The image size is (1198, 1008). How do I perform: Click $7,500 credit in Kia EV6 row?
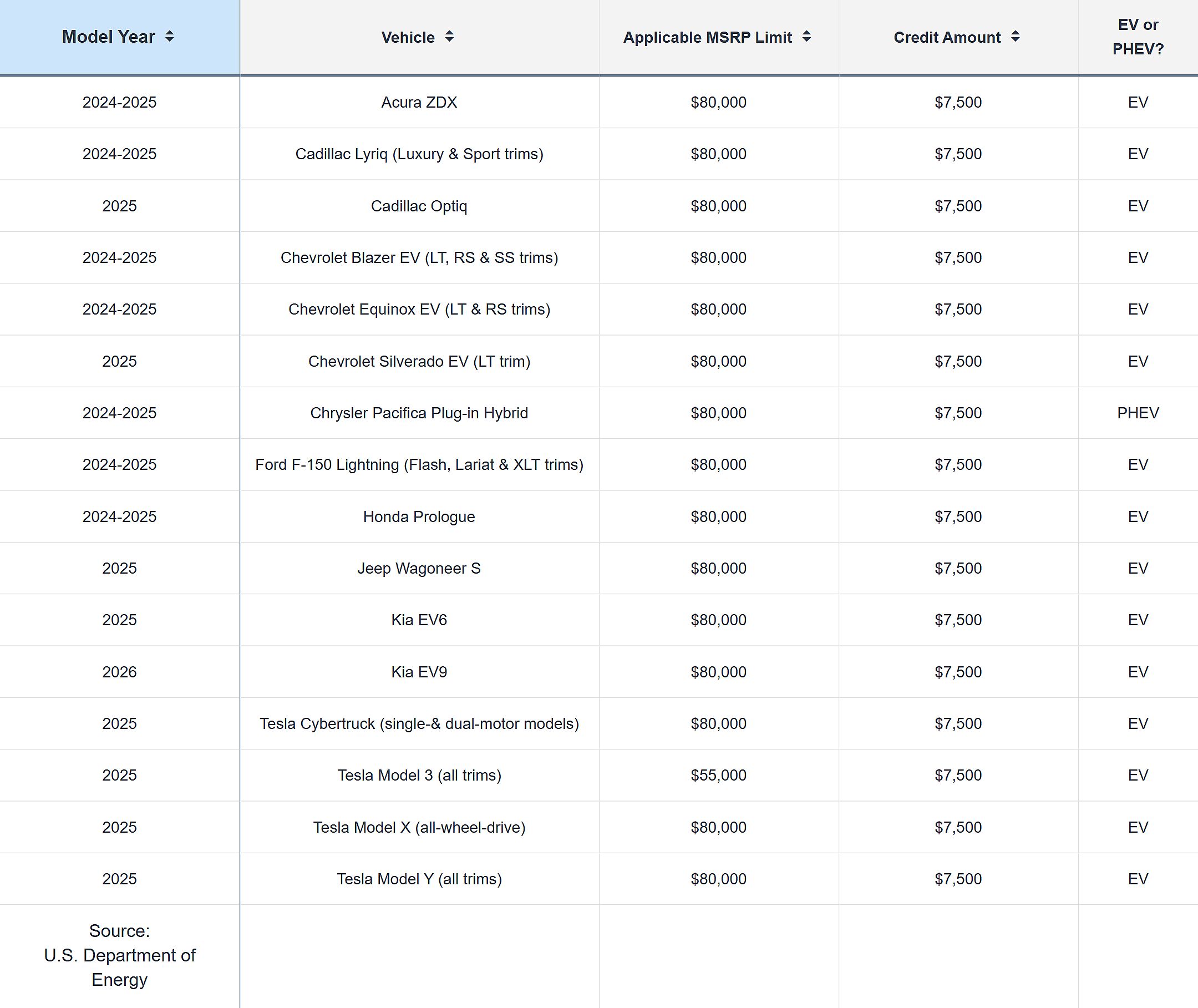tap(958, 620)
